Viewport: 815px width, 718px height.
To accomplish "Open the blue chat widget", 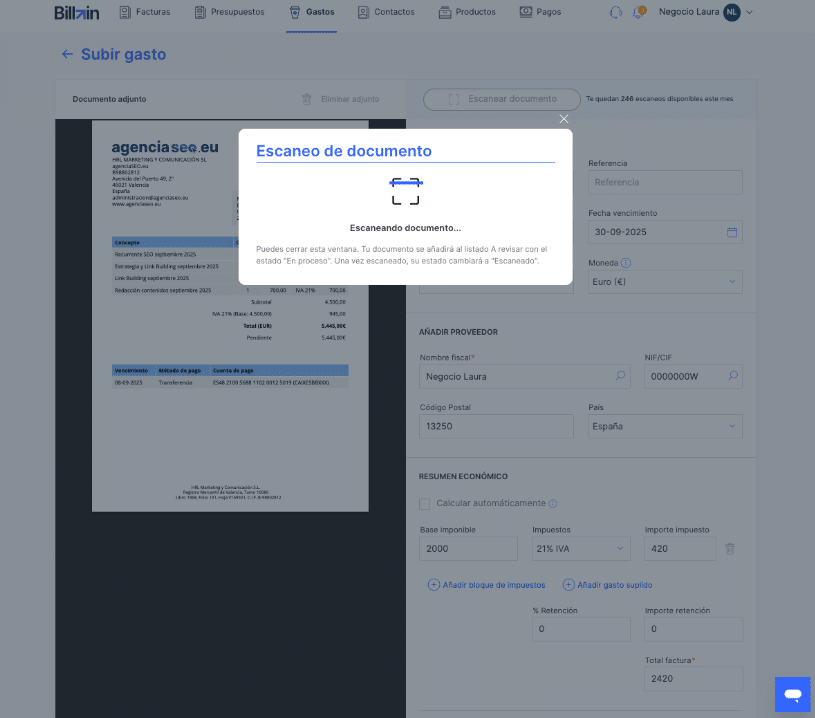I will [792, 694].
